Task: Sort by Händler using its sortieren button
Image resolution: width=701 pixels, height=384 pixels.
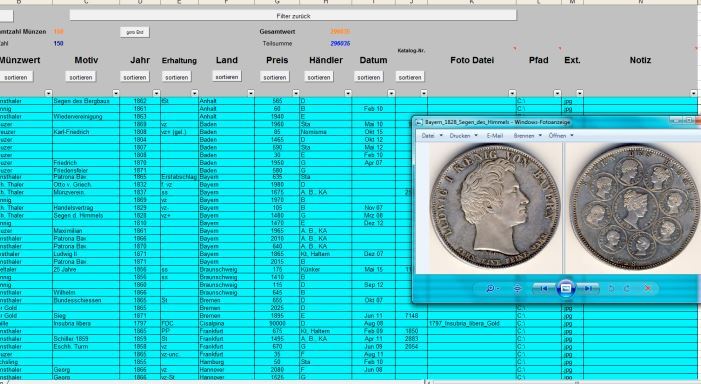Action: (x=319, y=77)
